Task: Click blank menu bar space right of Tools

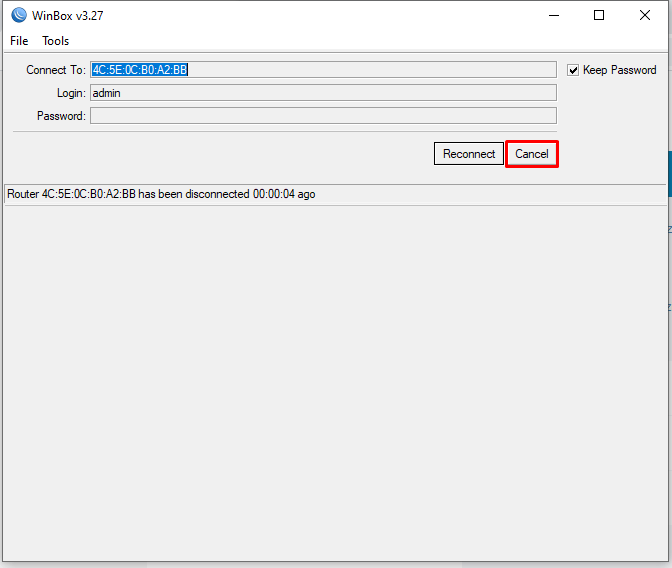Action: (x=350, y=41)
